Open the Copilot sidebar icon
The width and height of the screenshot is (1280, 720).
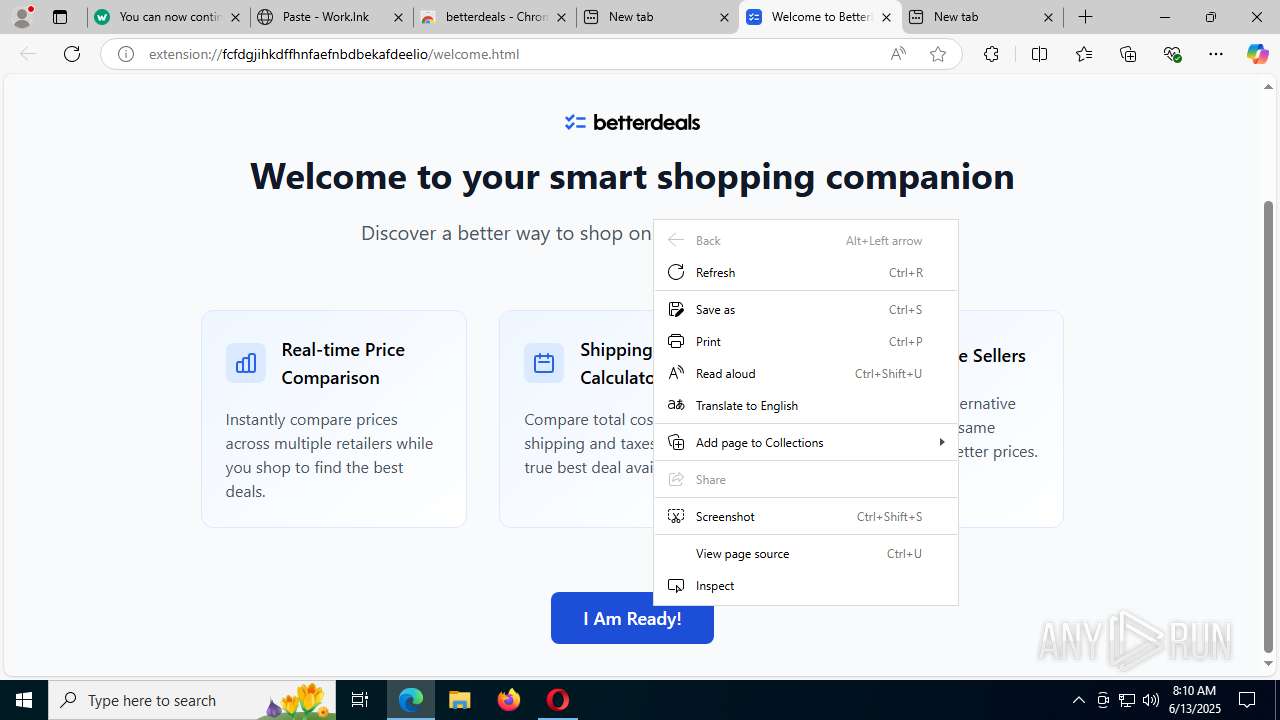(1257, 54)
